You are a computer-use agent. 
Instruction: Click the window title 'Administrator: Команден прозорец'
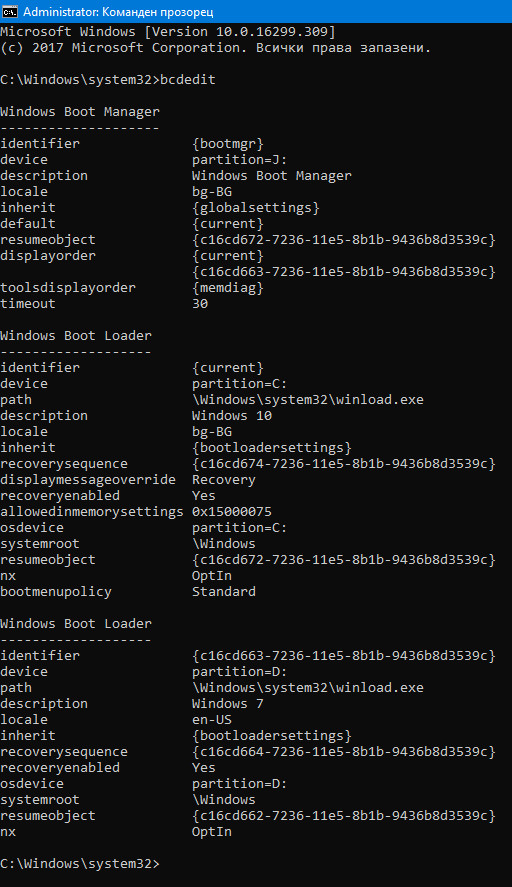(118, 11)
